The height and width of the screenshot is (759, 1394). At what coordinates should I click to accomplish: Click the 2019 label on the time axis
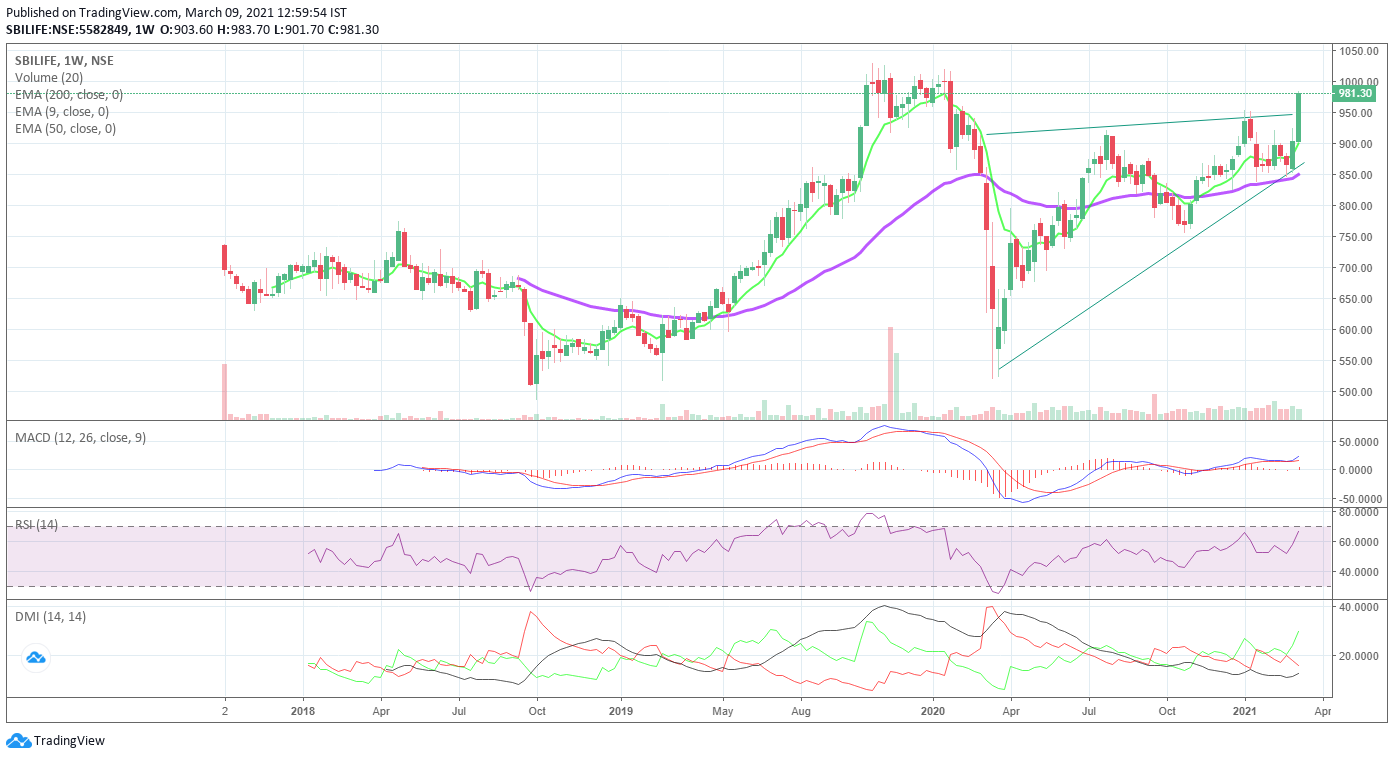click(x=621, y=710)
